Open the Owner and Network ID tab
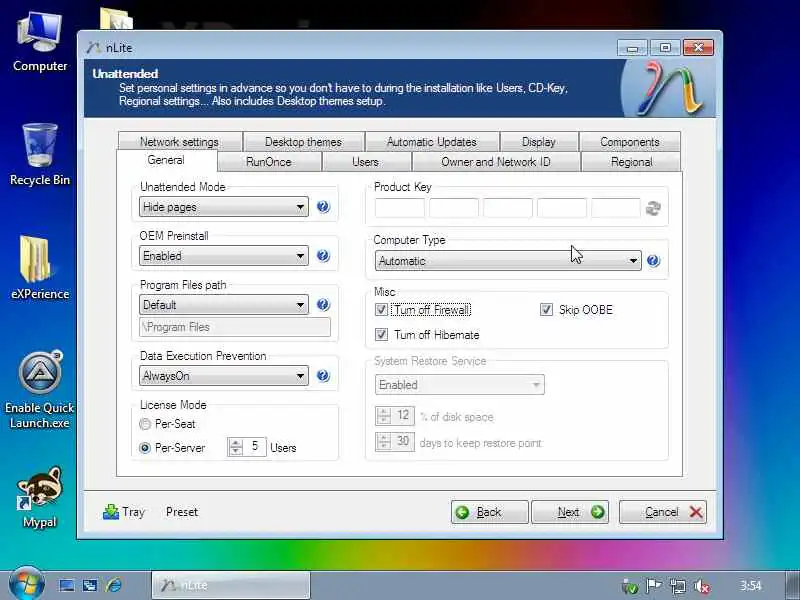 (496, 162)
